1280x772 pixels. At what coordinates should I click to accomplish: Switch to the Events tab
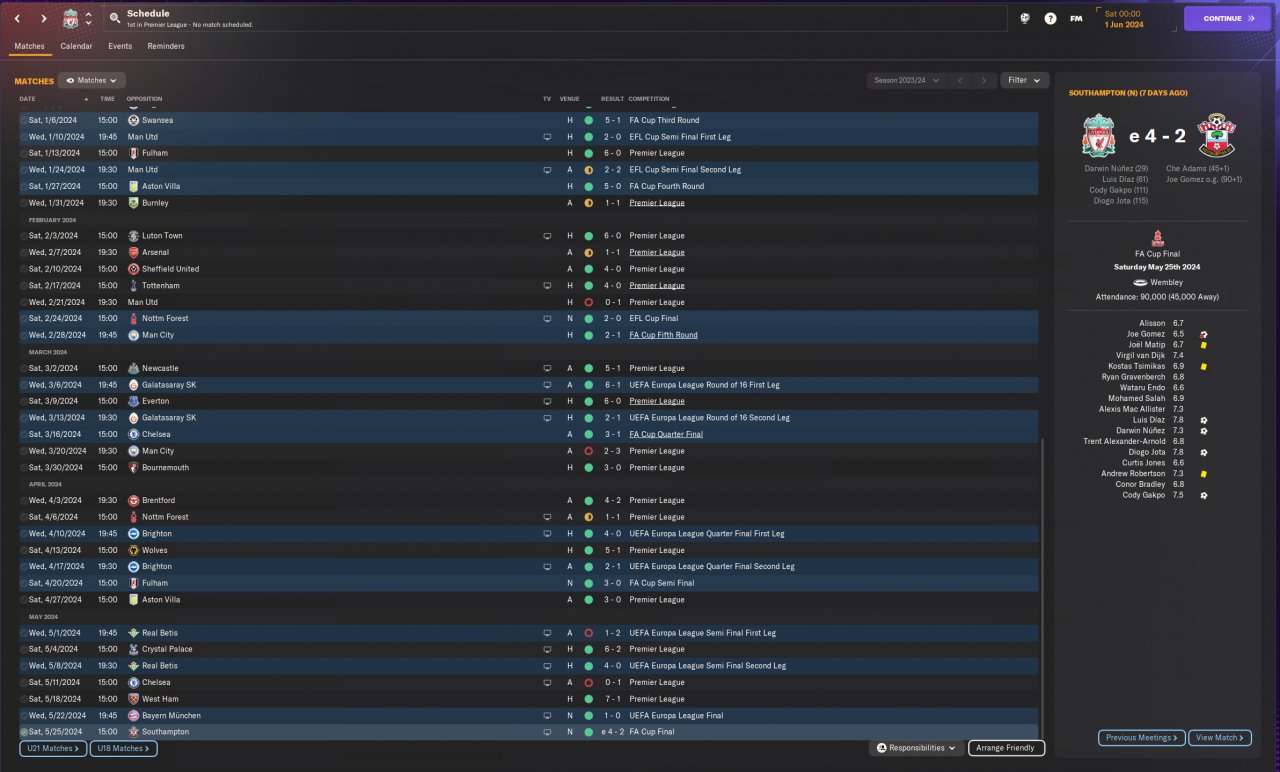pos(120,46)
